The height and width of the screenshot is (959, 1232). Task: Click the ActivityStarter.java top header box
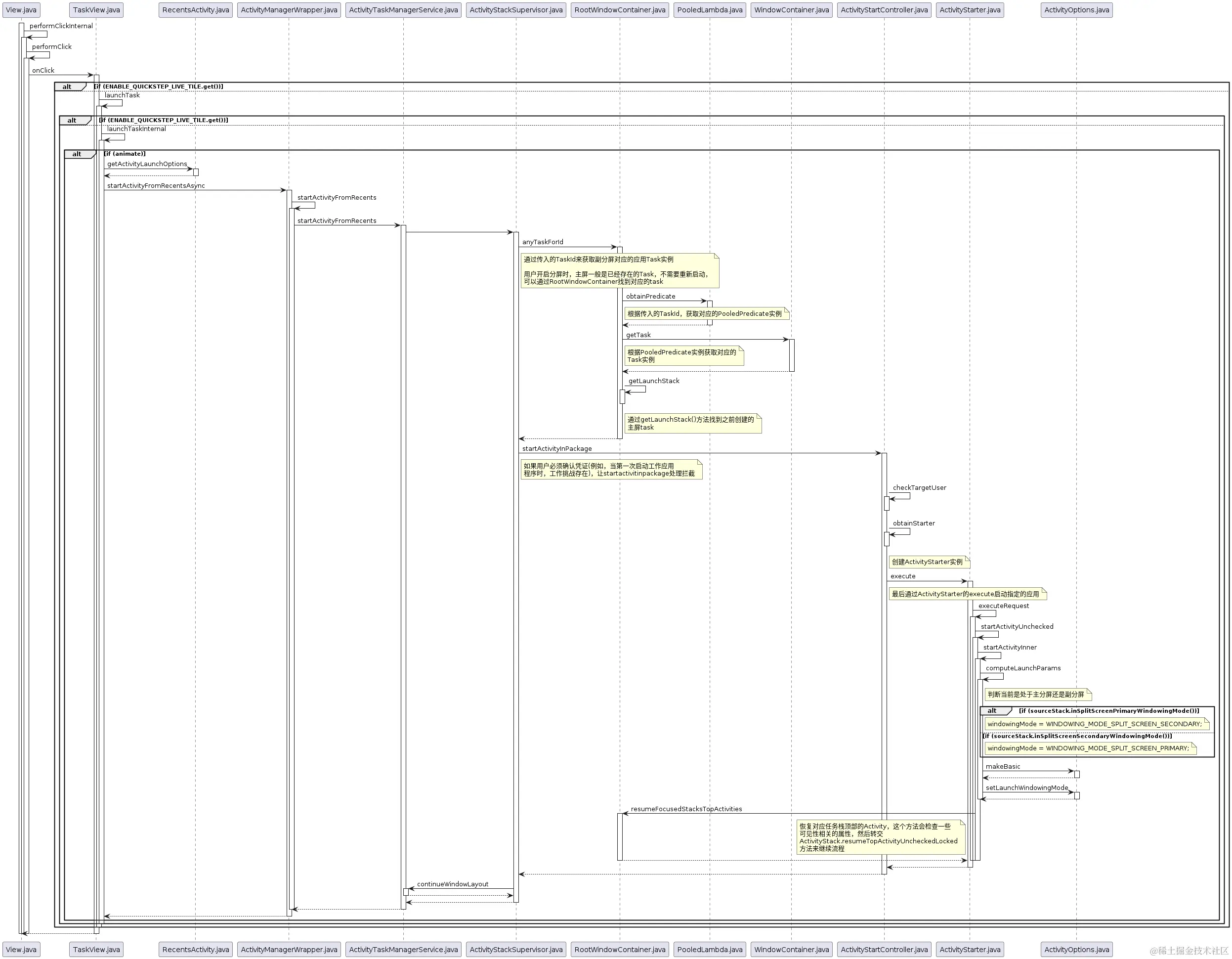point(970,10)
